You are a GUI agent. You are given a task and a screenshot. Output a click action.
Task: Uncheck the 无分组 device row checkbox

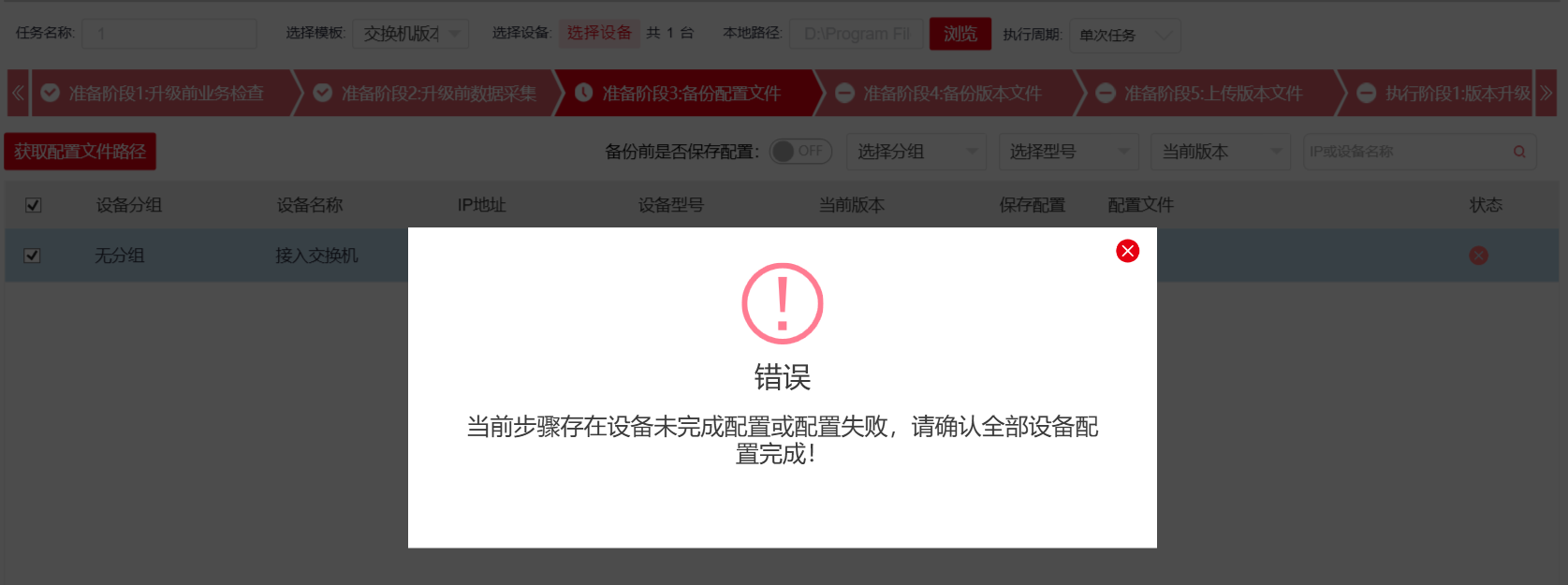click(x=32, y=256)
